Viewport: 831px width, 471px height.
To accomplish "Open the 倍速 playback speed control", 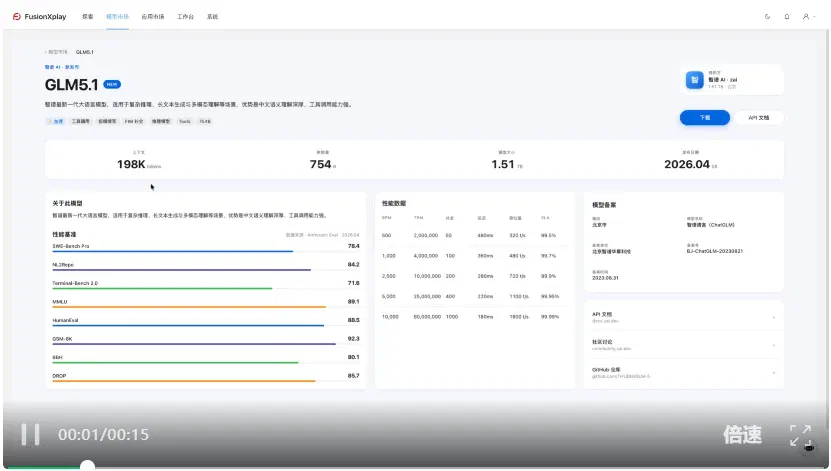I will click(742, 434).
